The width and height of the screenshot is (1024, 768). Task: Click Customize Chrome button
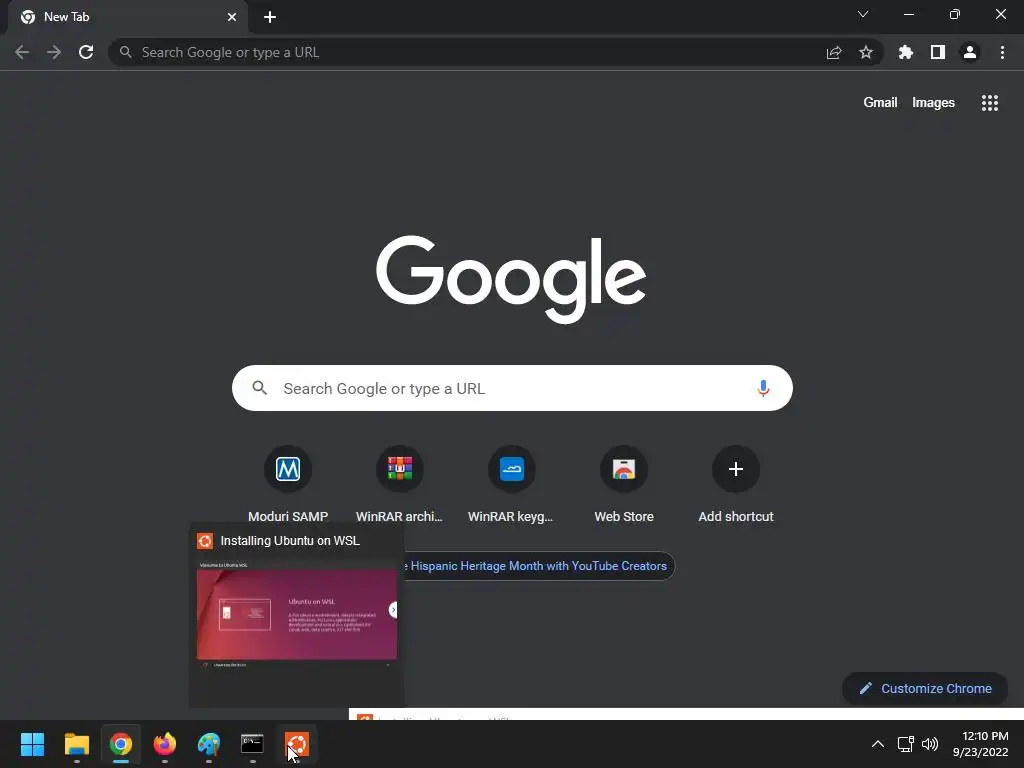925,688
